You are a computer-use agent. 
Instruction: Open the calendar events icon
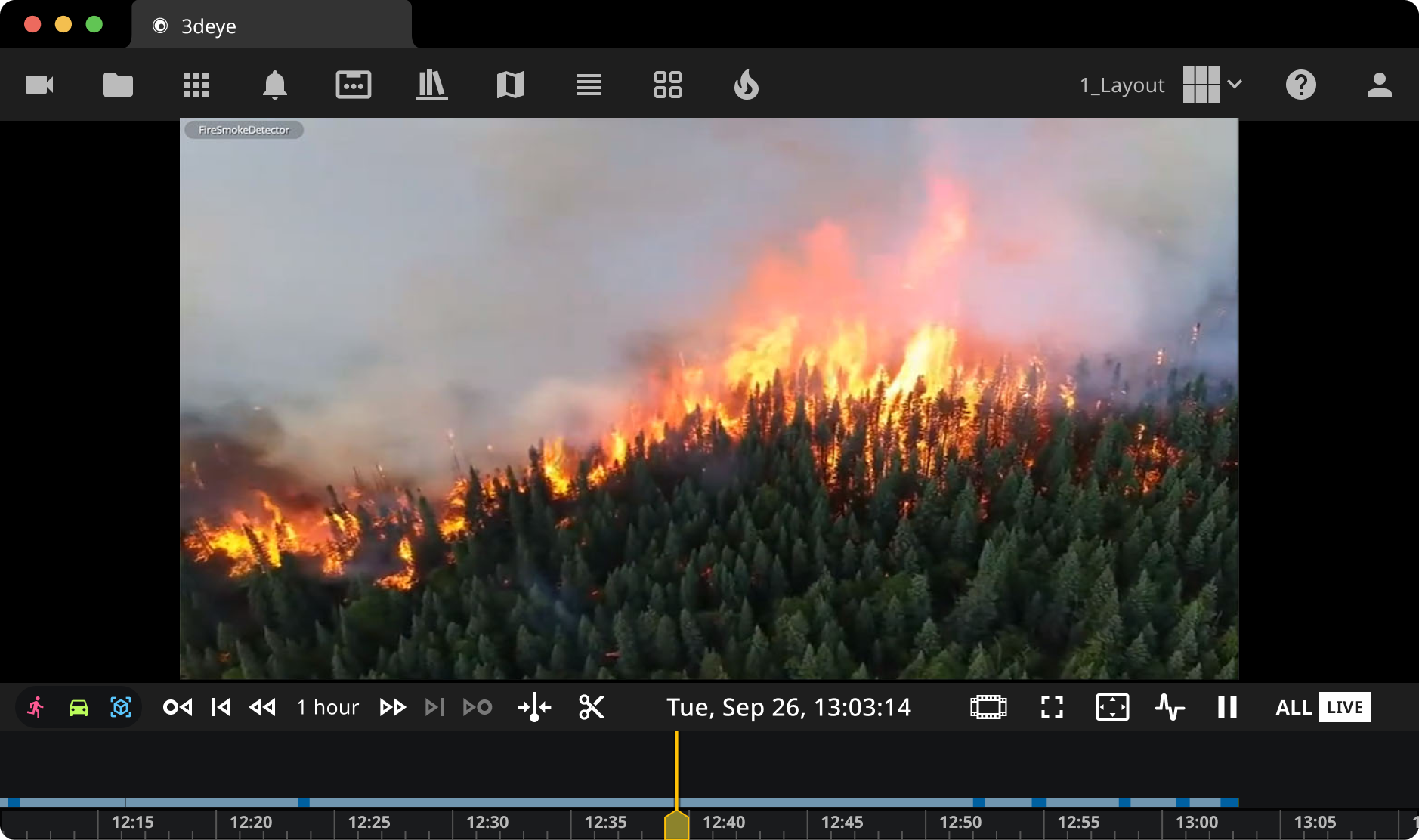tap(354, 85)
